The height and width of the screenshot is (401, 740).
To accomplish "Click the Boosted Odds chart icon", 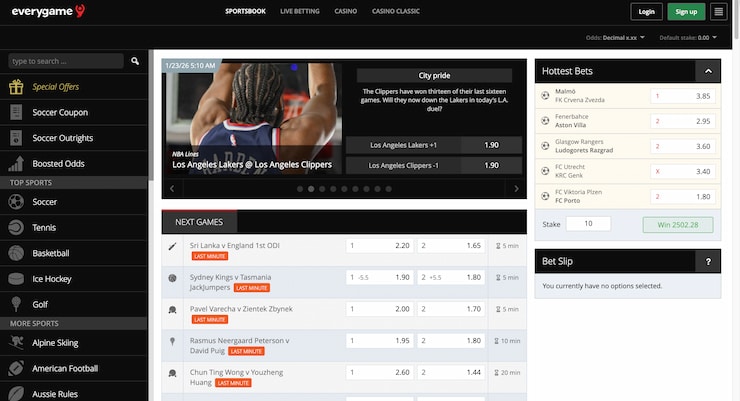I will pyautogui.click(x=16, y=163).
